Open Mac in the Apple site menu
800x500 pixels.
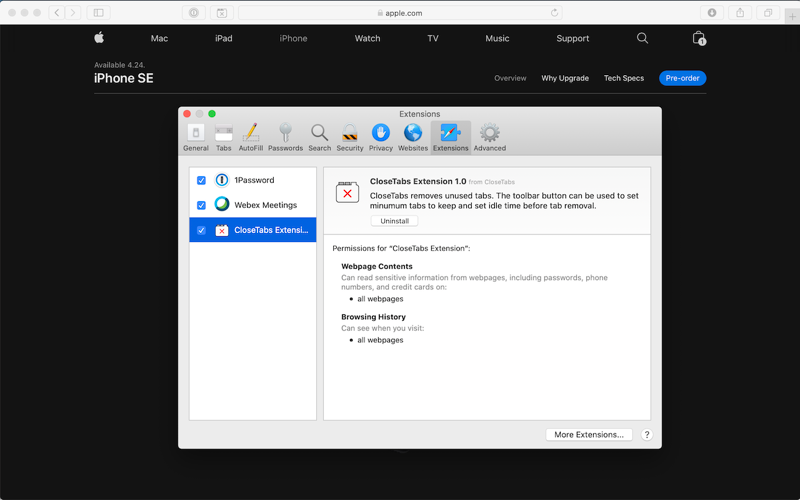[x=159, y=38]
